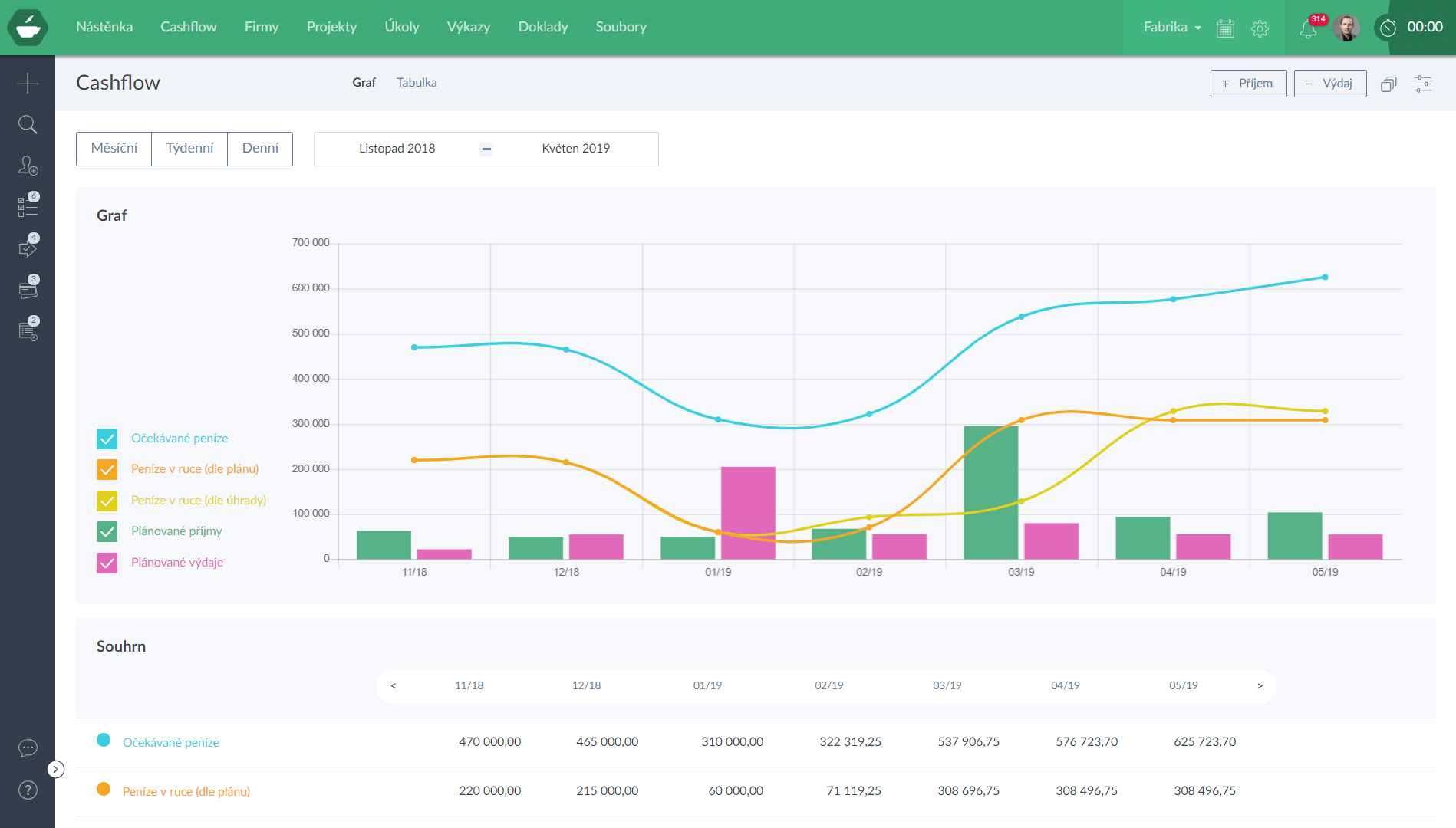Click the add contact sidebar icon
The height and width of the screenshot is (828, 1456).
tap(28, 166)
